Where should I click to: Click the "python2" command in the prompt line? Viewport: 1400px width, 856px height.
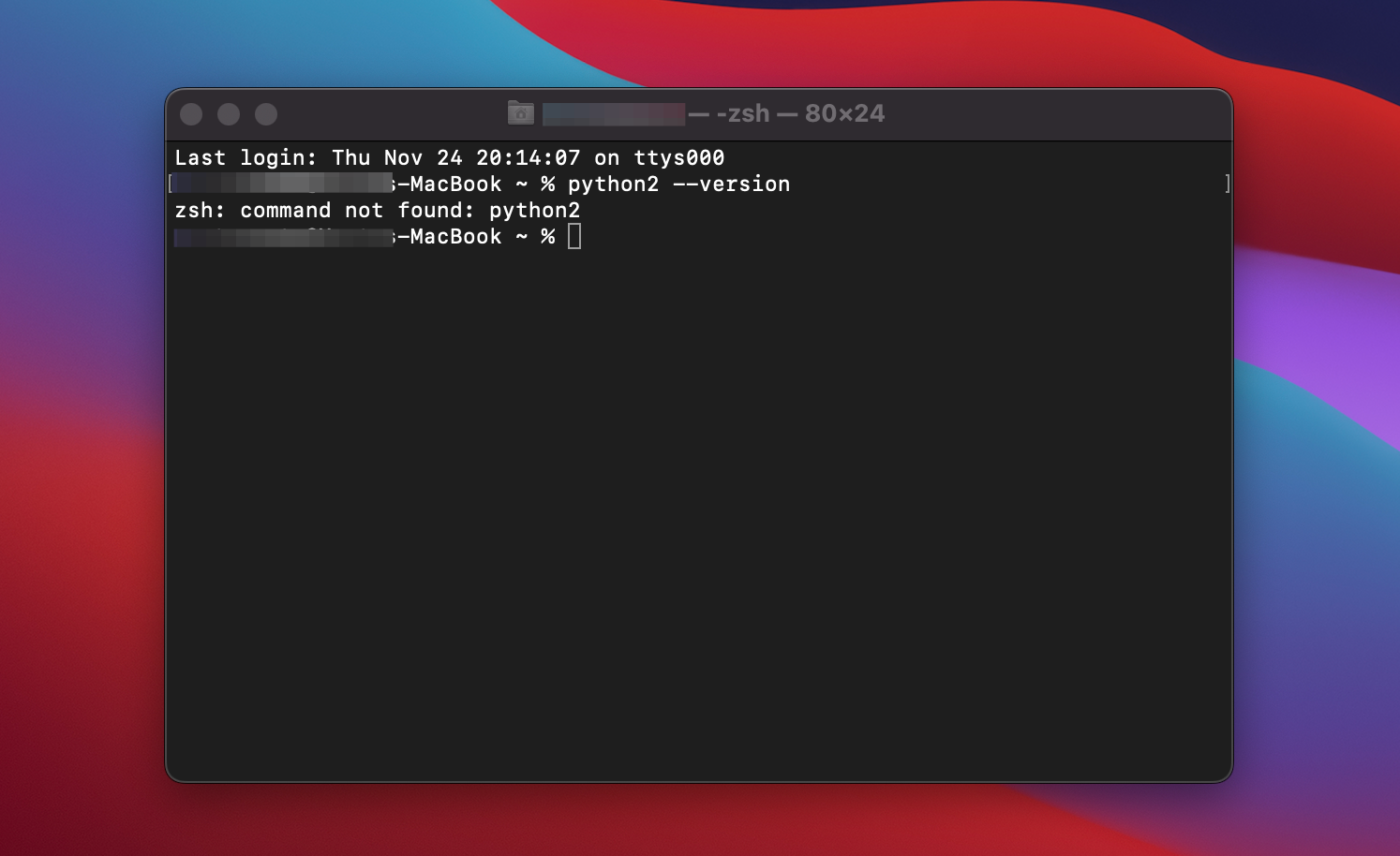click(613, 184)
